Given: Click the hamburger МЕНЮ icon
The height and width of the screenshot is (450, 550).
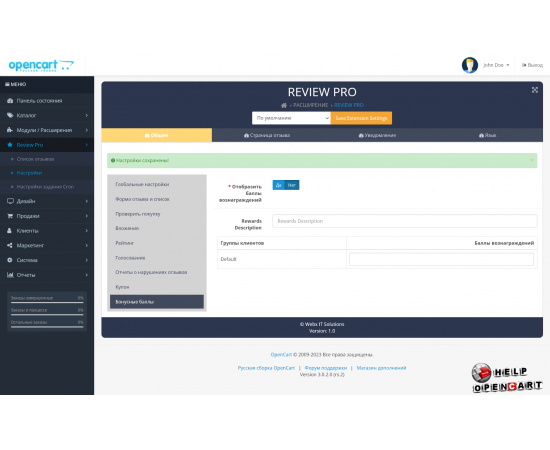Looking at the screenshot, I should [7, 84].
